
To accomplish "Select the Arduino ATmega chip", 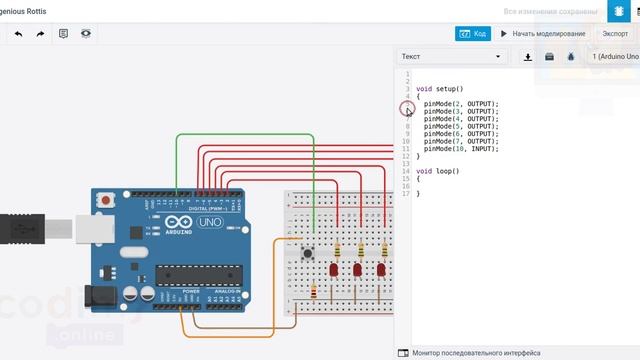I will click(199, 275).
